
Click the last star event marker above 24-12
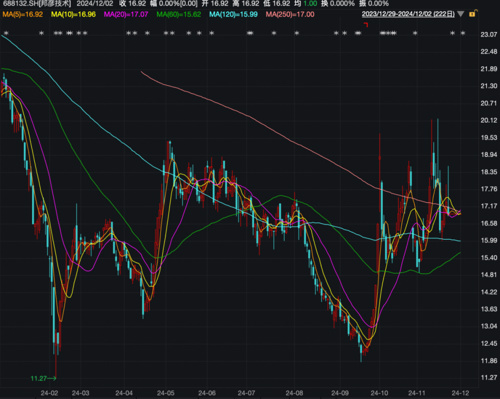(463, 33)
